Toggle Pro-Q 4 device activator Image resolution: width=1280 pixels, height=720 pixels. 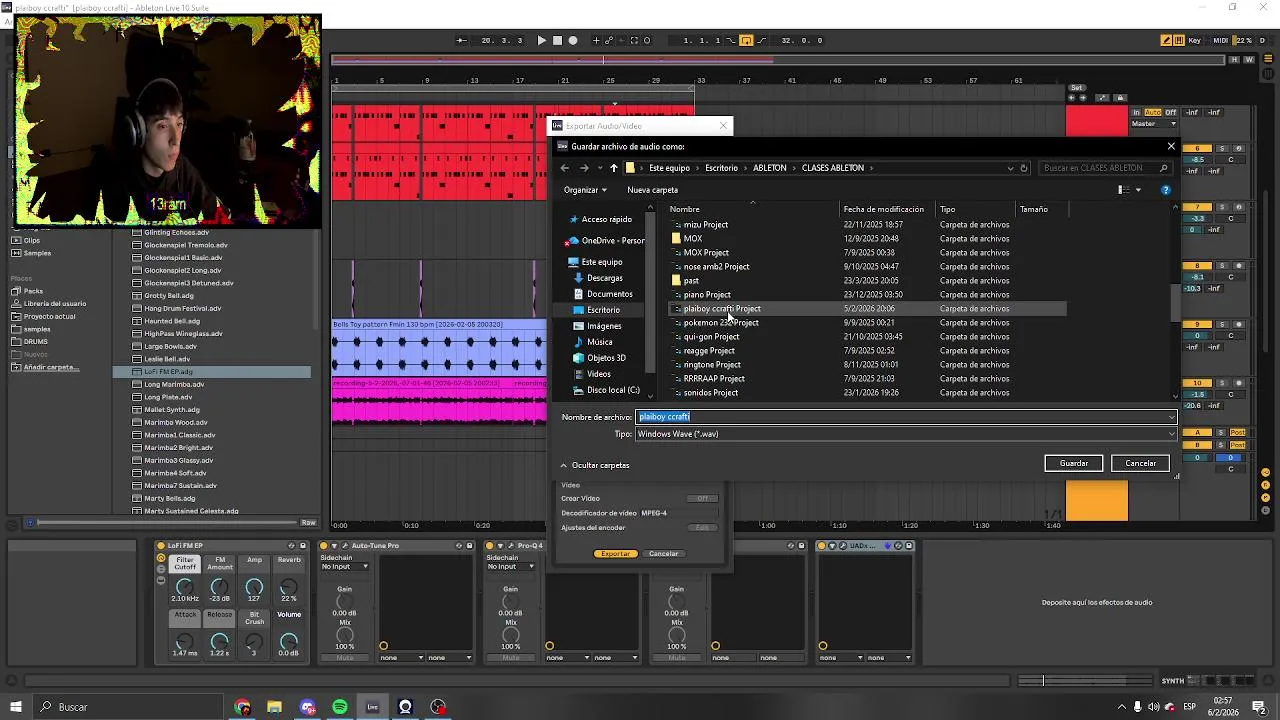[490, 546]
